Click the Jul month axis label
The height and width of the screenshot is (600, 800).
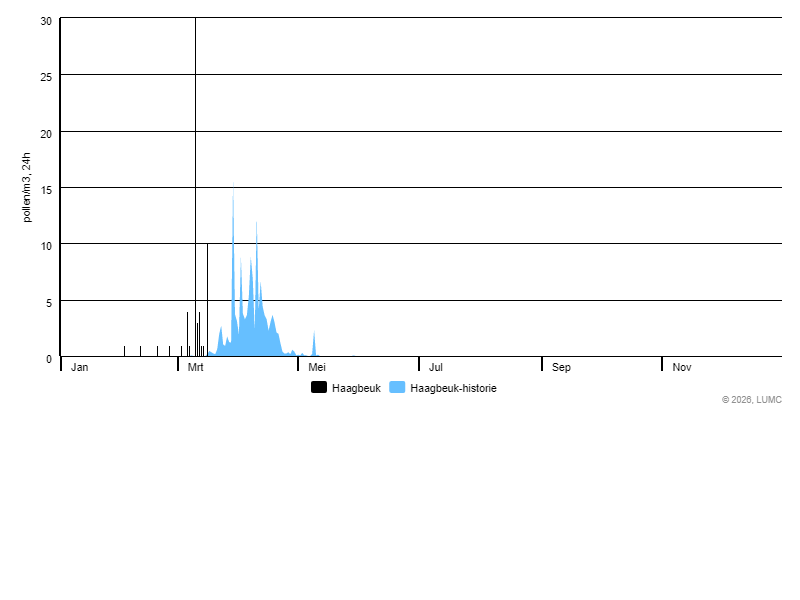pyautogui.click(x=436, y=367)
